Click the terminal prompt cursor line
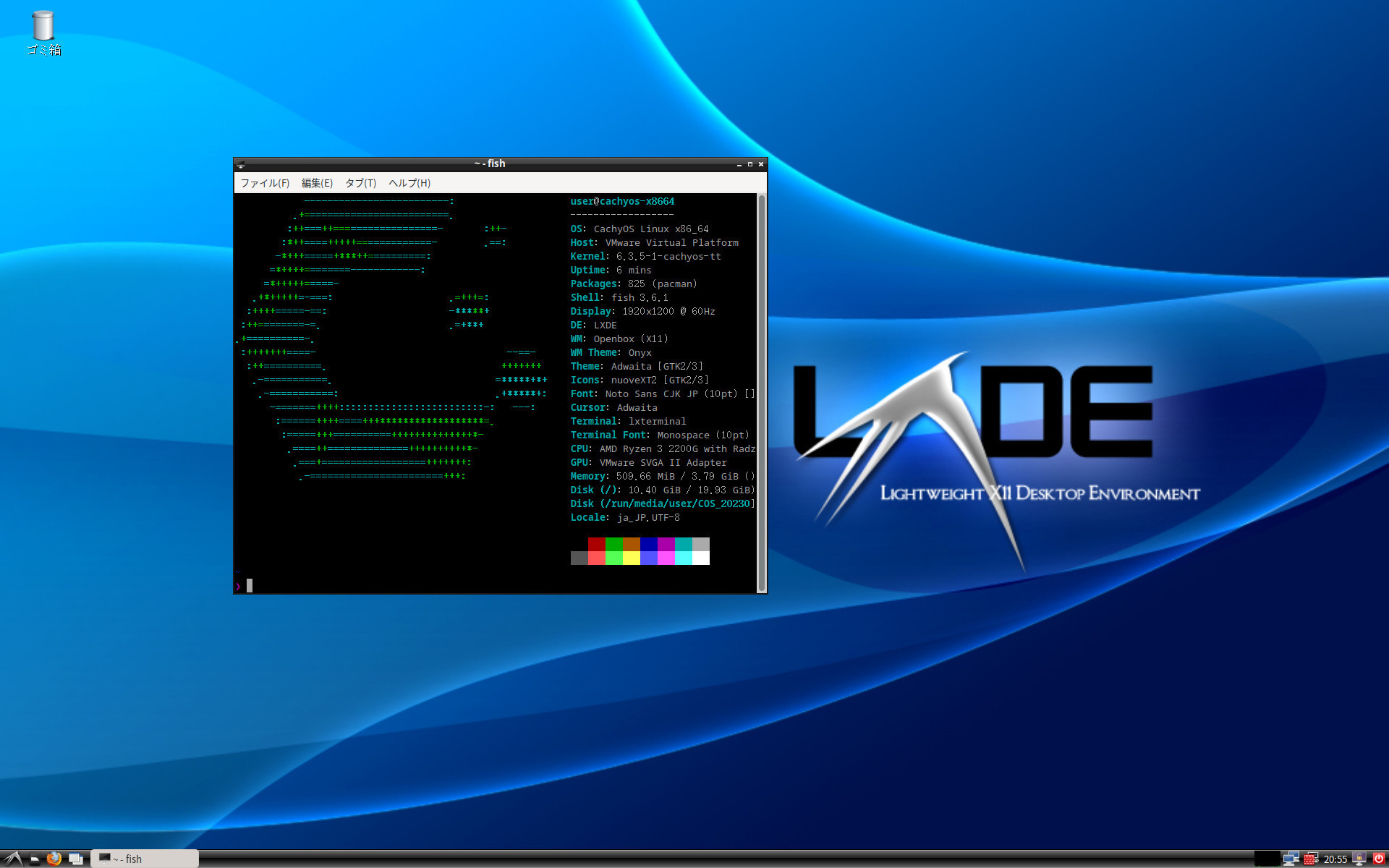Screen dimensions: 1389x868 click(496, 585)
